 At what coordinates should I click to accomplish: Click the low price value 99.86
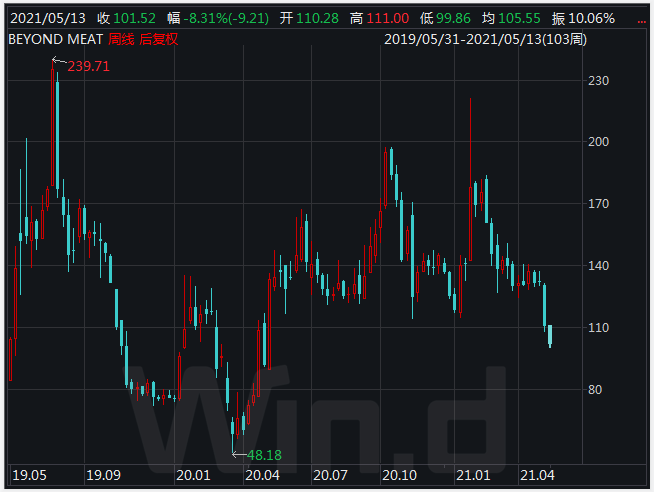tap(453, 18)
